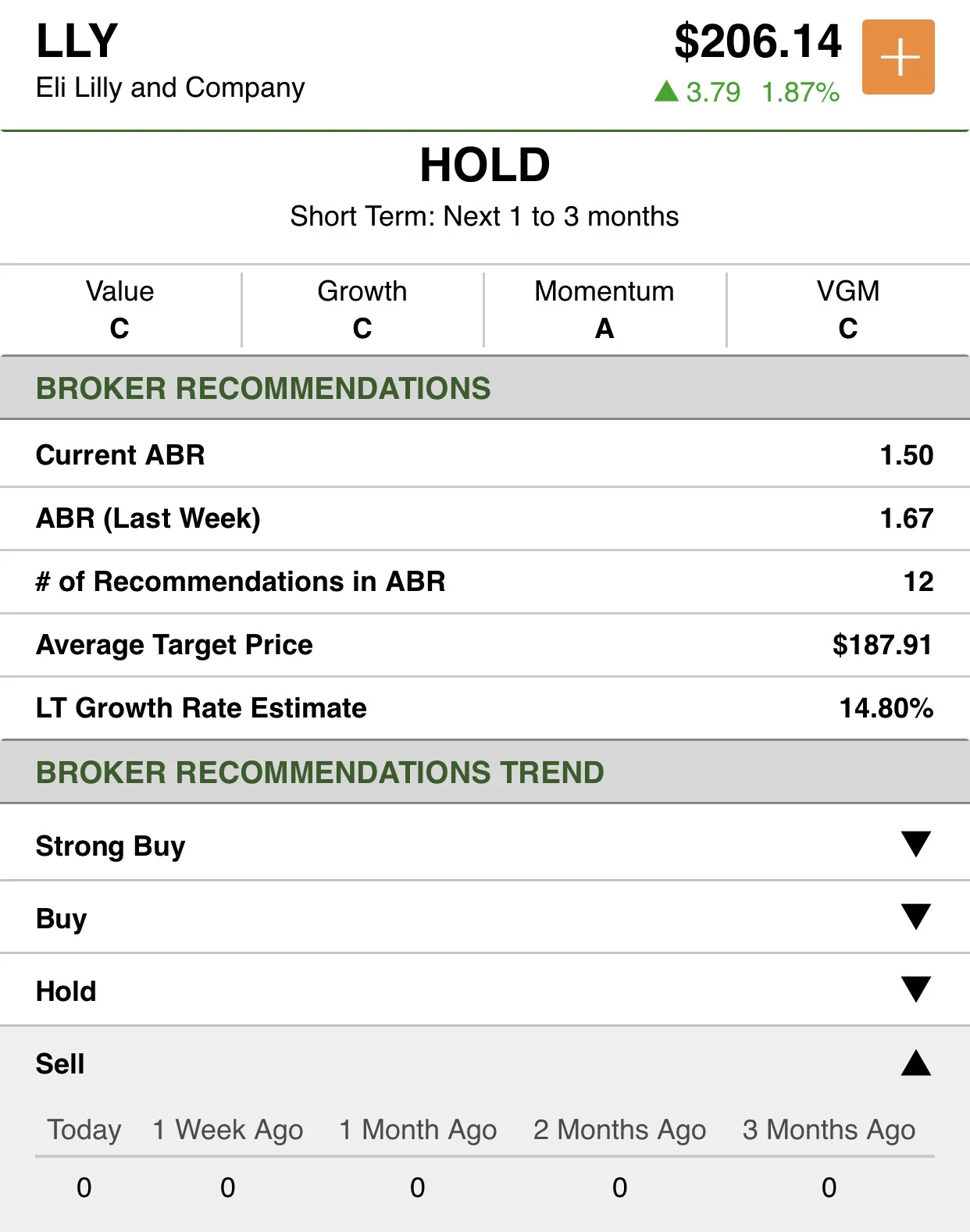Tap the ABR (Last Week) value 1.67

pyautogui.click(x=907, y=518)
